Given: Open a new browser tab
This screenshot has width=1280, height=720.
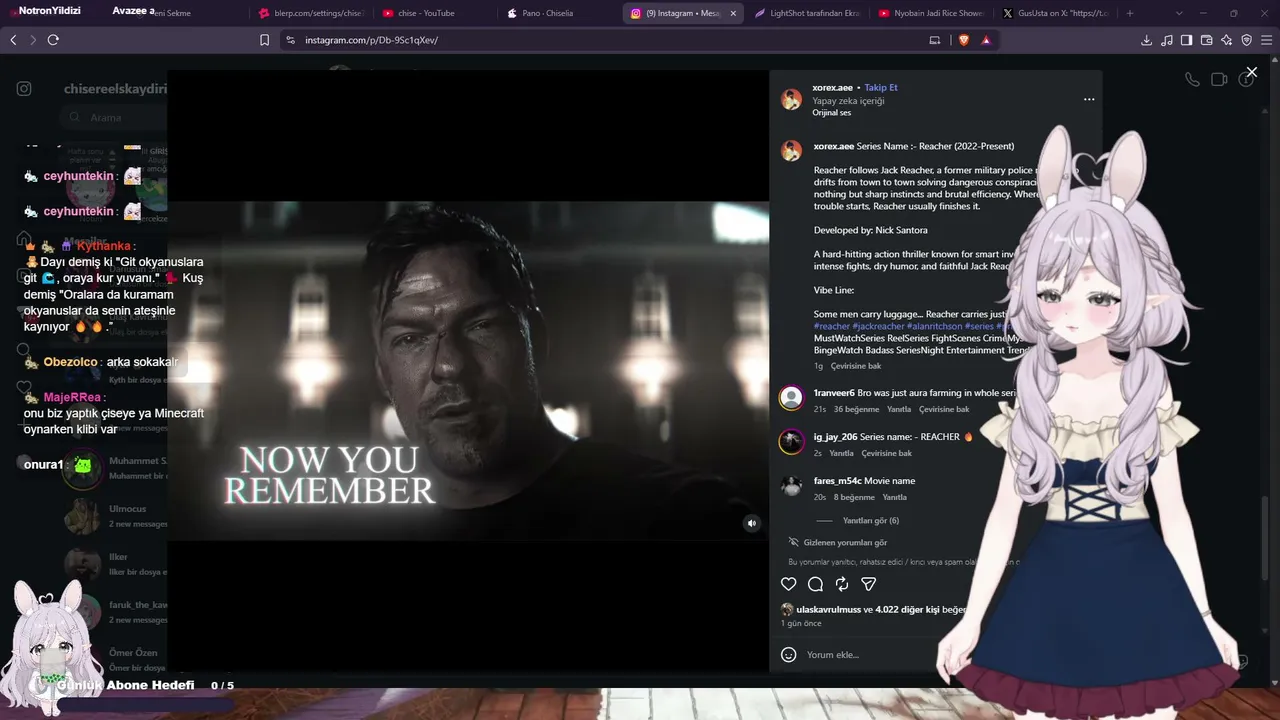Looking at the screenshot, I should [x=1130, y=13].
